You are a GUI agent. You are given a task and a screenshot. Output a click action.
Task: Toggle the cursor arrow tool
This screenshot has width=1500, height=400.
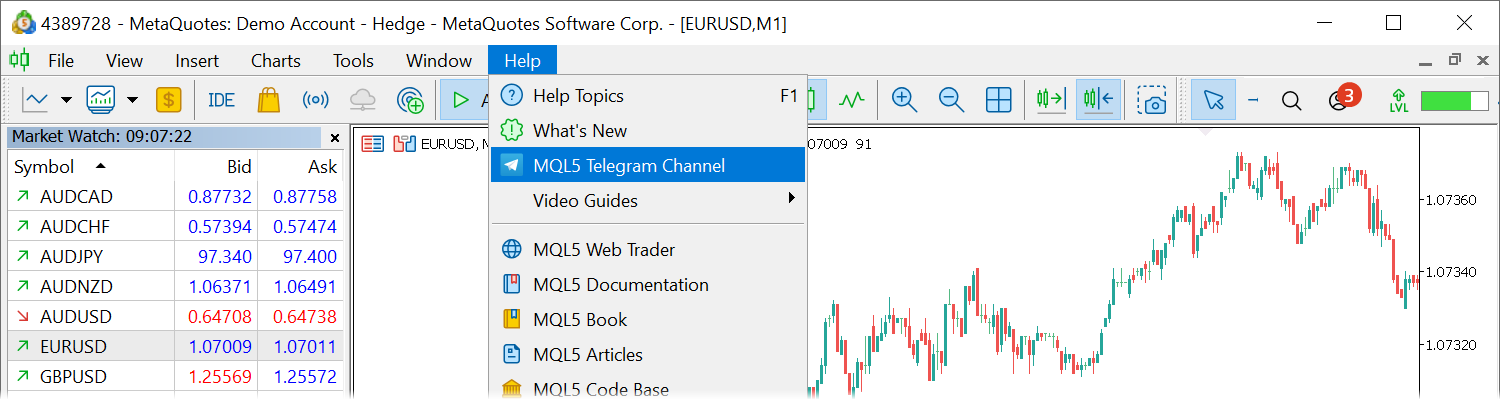(1214, 100)
